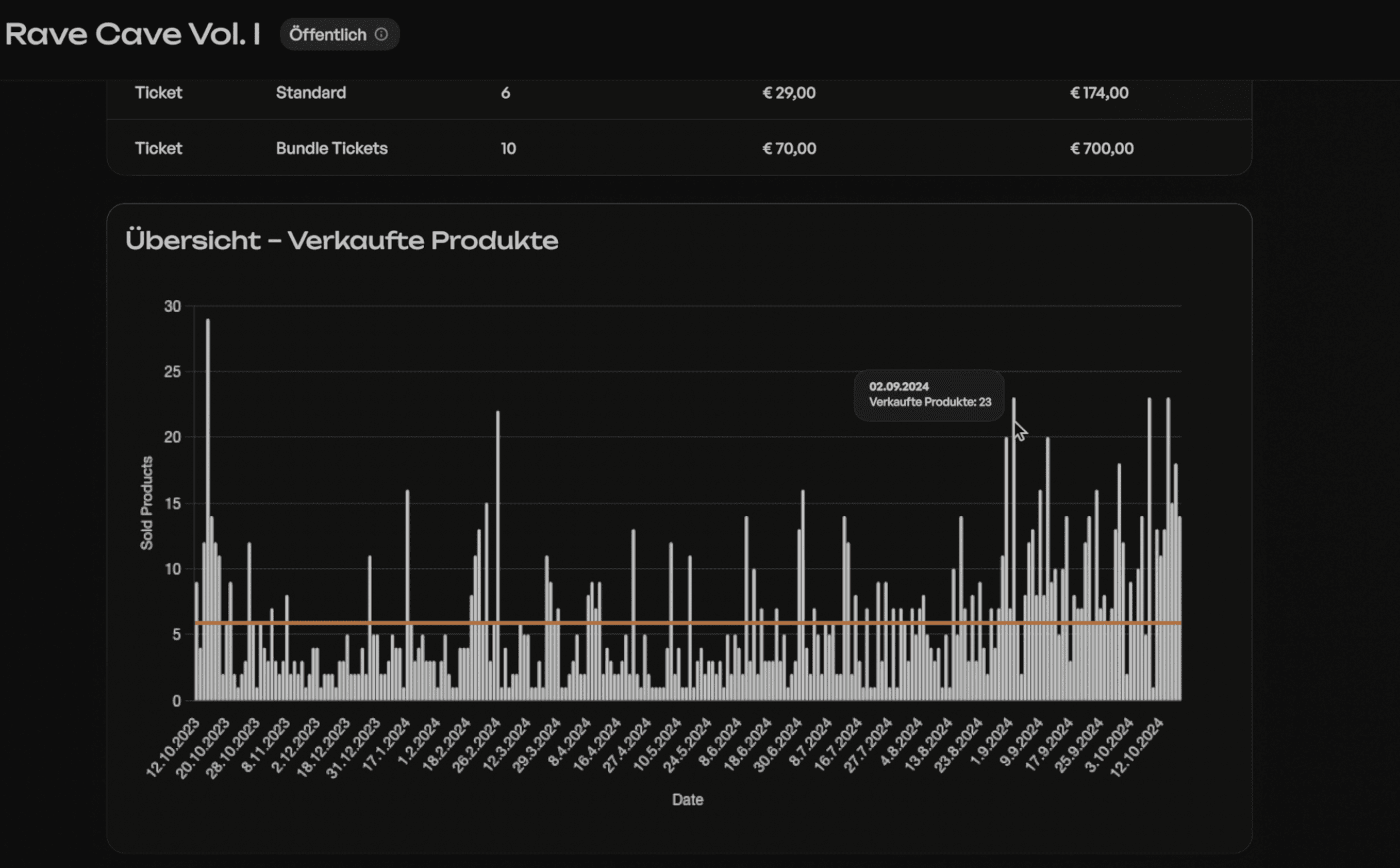Click the Übersicht – Verkaufte Produkte heading
This screenshot has width=1400, height=868.
point(342,240)
